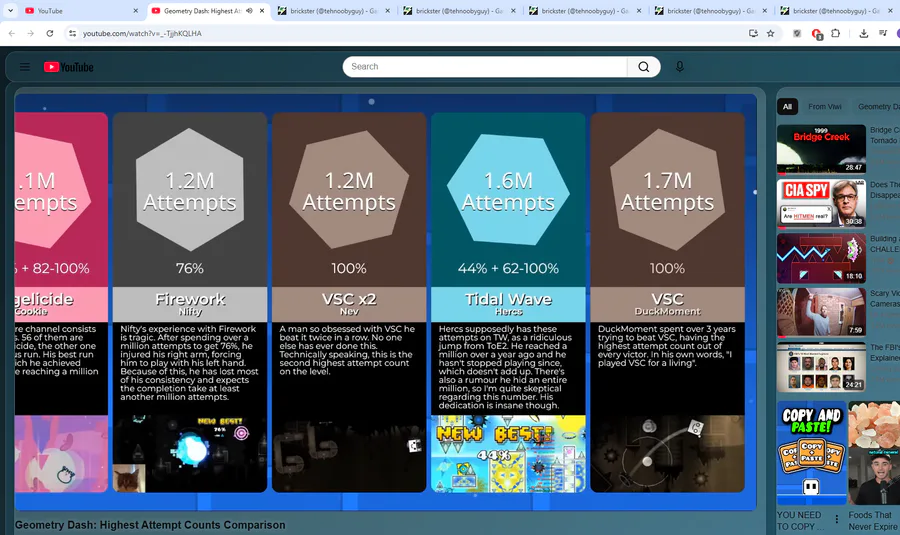Click the Firework card in the video
900x535 pixels.
pos(190,303)
